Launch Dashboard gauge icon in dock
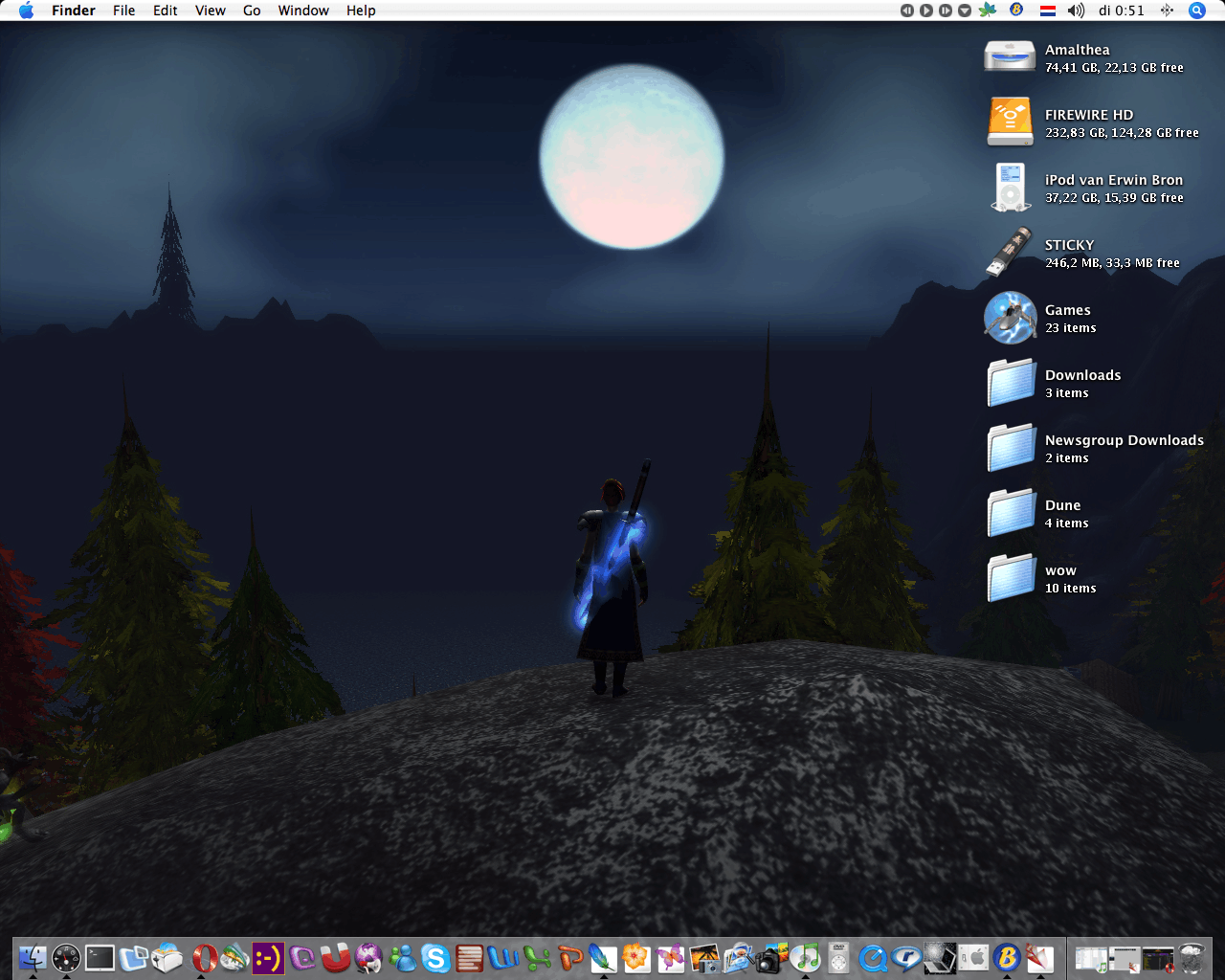The image size is (1225, 980). [x=66, y=957]
